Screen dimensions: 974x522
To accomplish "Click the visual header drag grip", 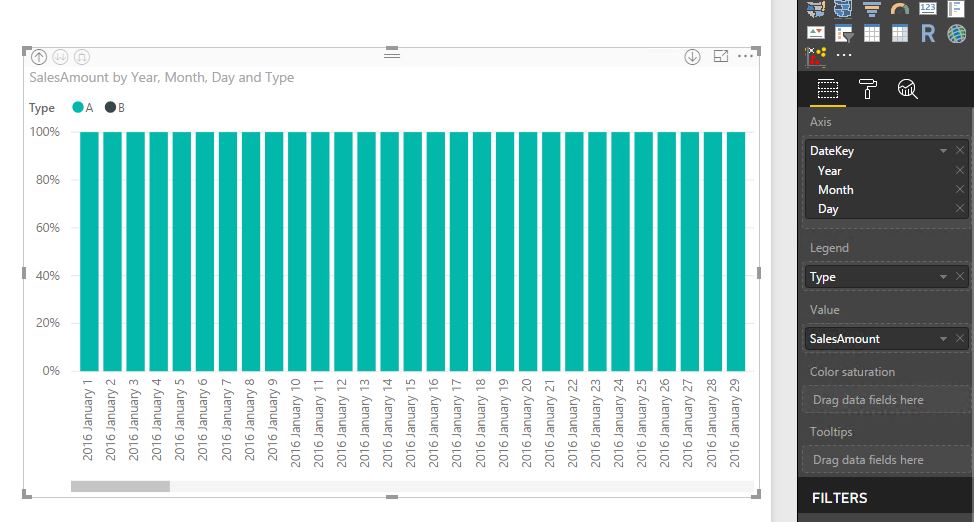I will pyautogui.click(x=391, y=55).
